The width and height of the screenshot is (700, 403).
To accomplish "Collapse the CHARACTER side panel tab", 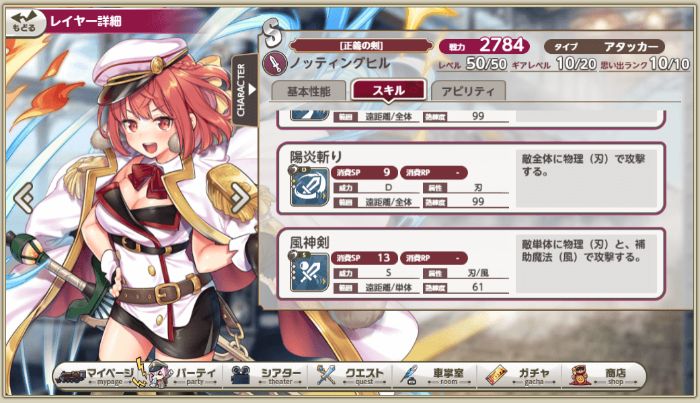I will [x=245, y=90].
